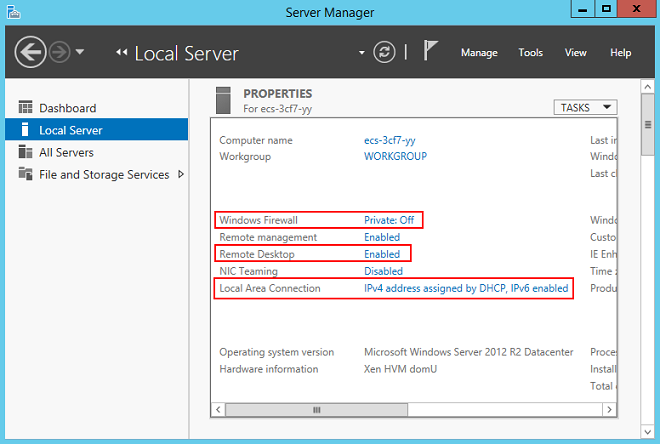
Task: Click the vertical scroll up arrow
Action: pyautogui.click(x=647, y=87)
